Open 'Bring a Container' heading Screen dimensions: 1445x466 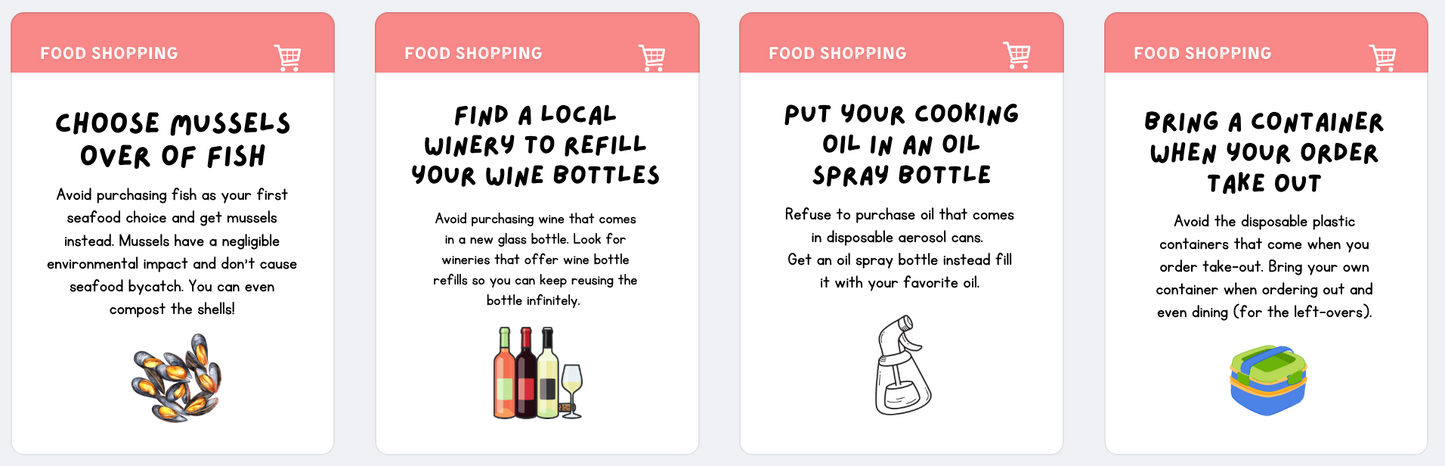click(1265, 152)
